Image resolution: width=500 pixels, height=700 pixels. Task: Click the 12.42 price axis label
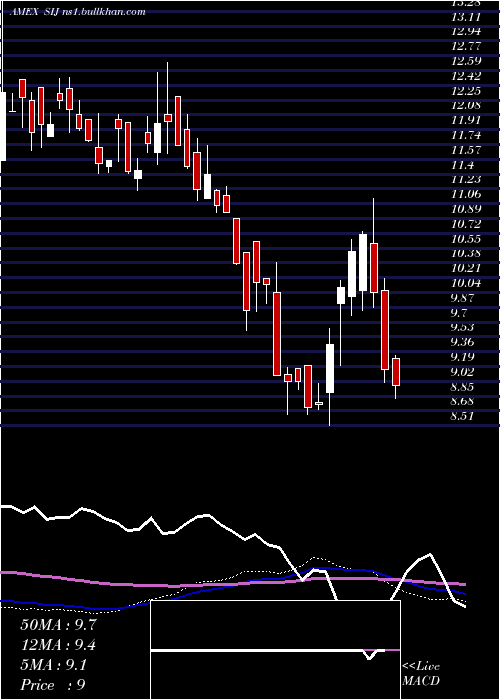click(466, 75)
